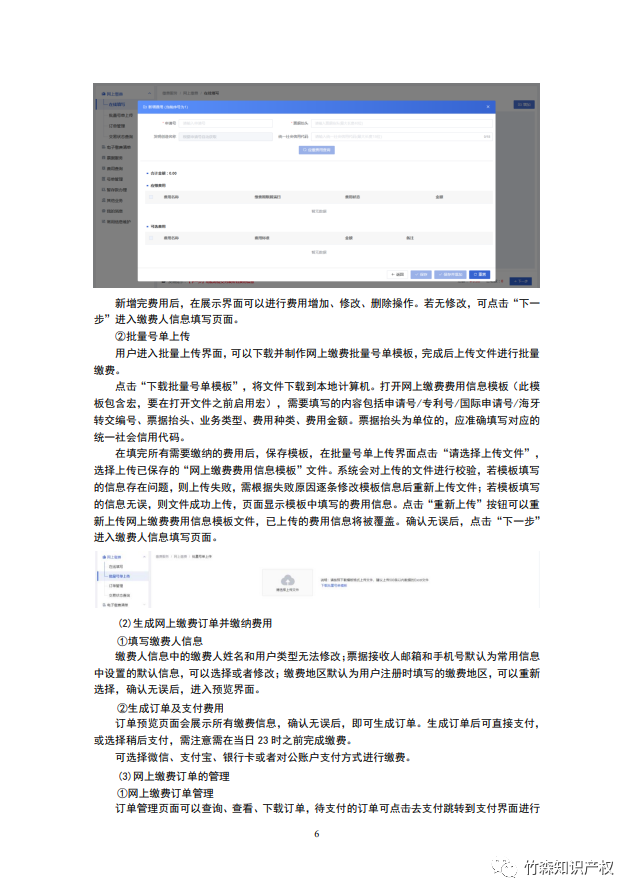
Task: Collapse the 网上缴费 menu in dialog screenshot sidebar
Action: [150, 94]
